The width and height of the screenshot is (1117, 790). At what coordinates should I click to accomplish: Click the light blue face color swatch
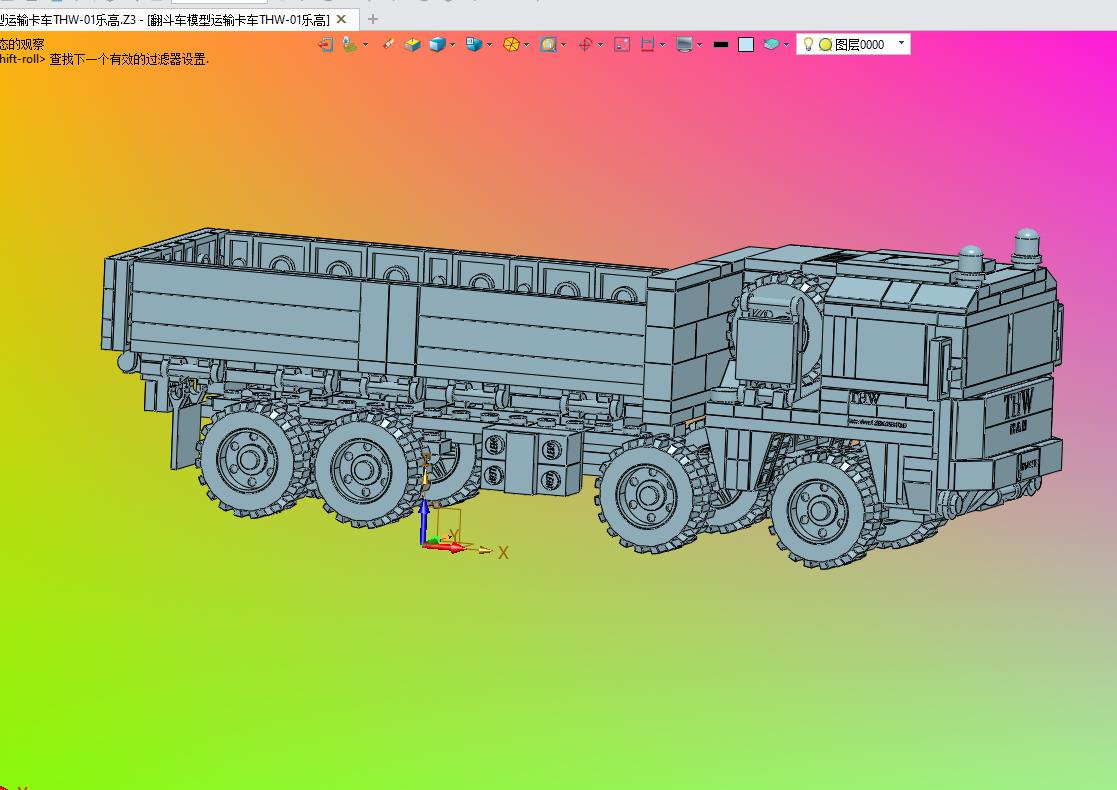(x=746, y=45)
